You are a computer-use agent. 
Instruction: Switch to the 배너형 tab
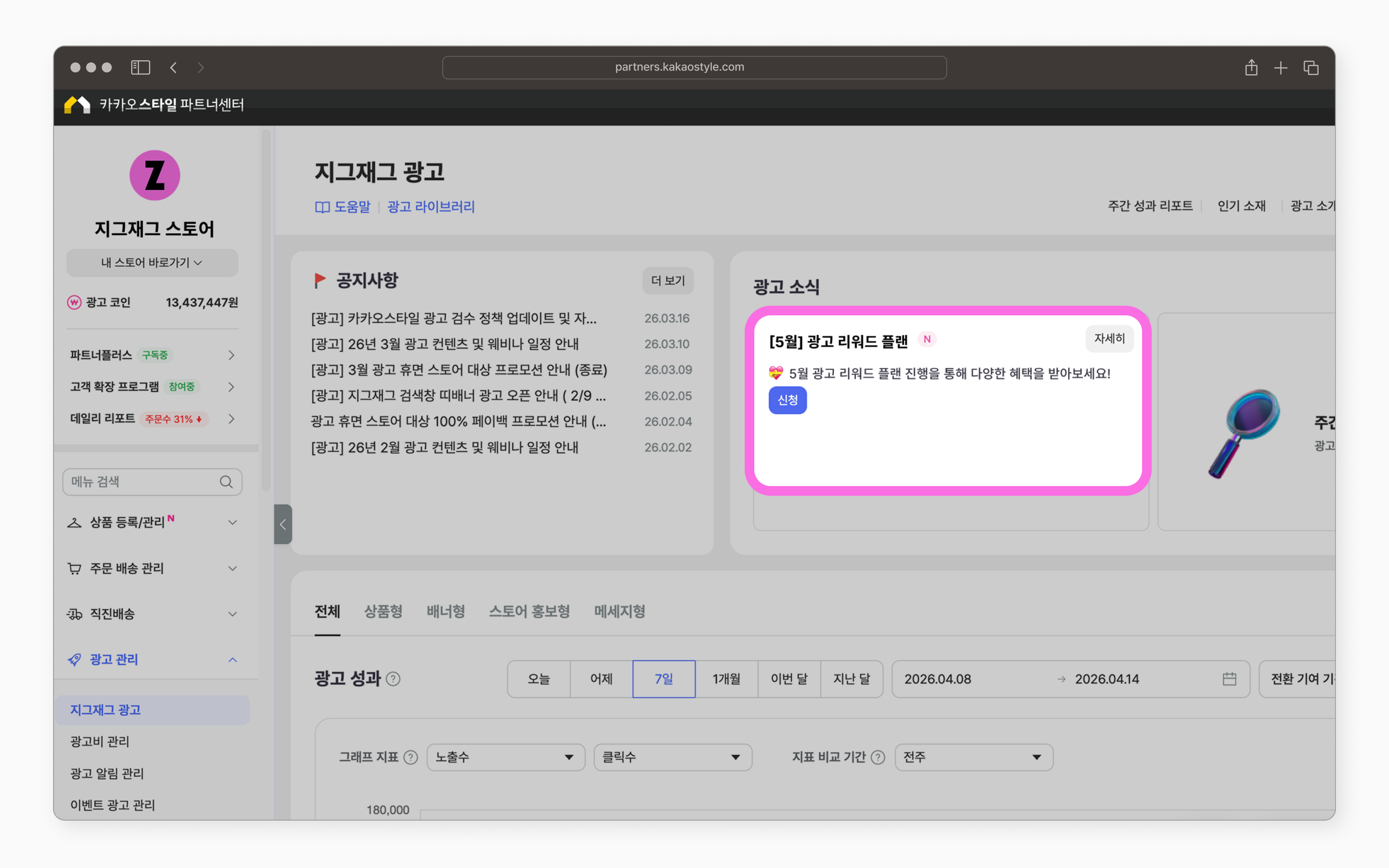tap(446, 611)
